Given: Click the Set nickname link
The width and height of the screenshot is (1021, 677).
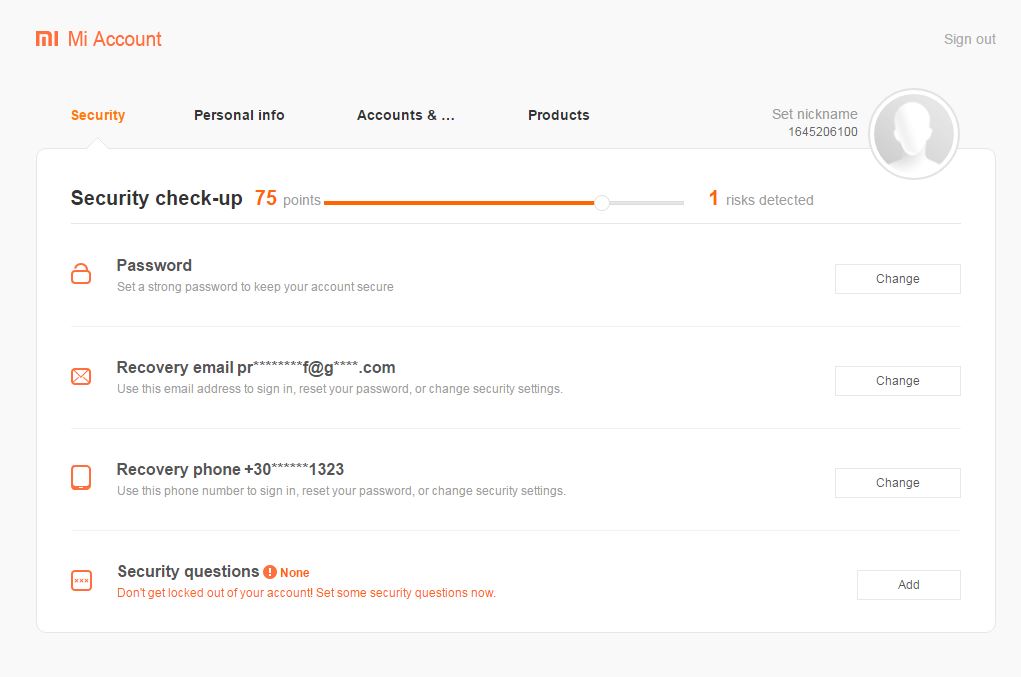Looking at the screenshot, I should coord(814,114).
